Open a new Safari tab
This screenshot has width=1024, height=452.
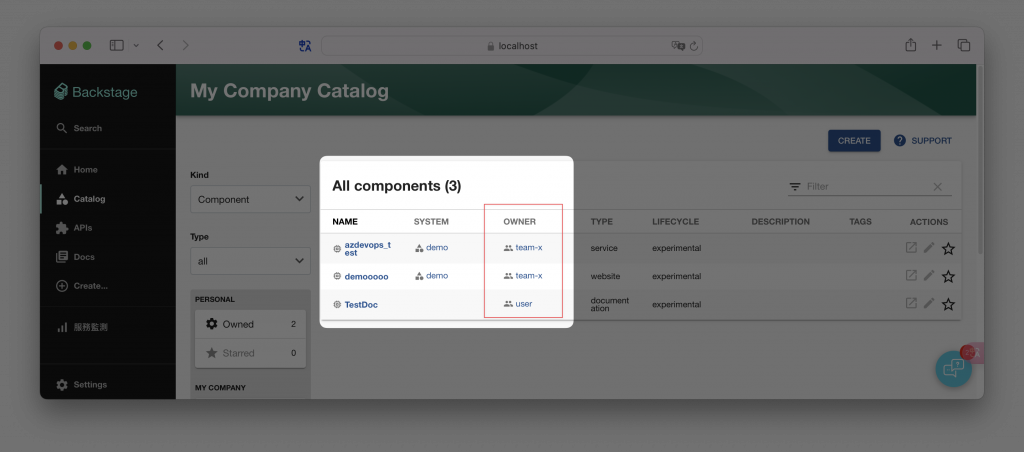[936, 45]
